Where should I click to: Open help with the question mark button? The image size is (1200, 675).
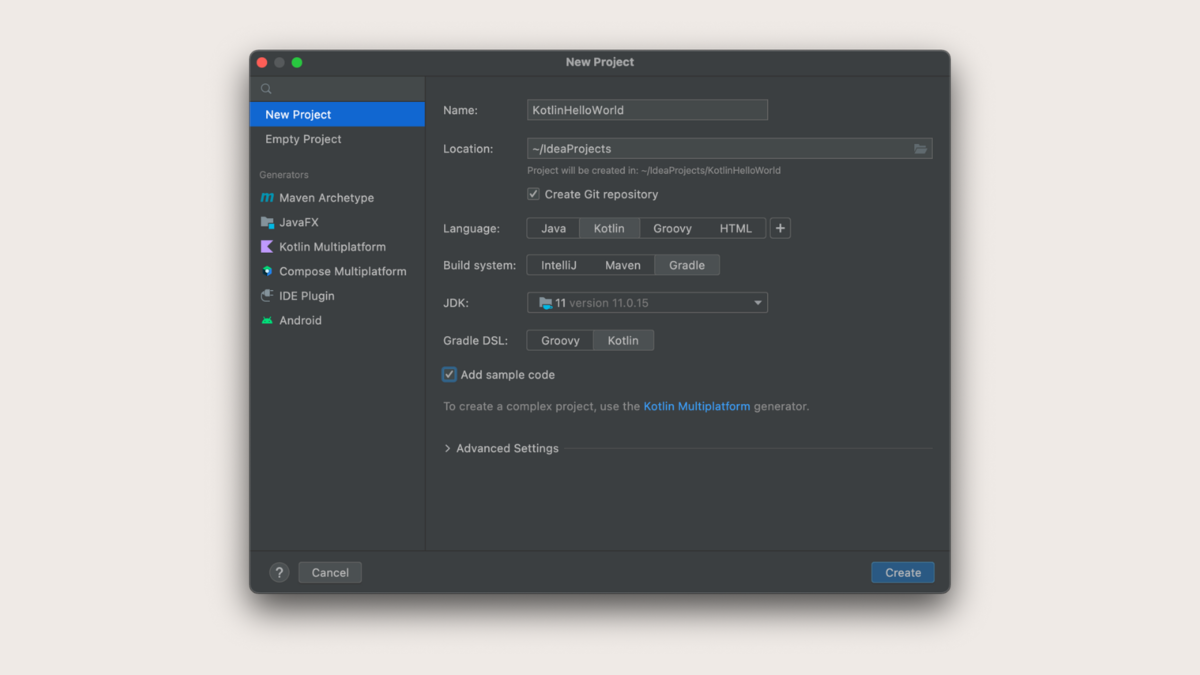click(279, 573)
